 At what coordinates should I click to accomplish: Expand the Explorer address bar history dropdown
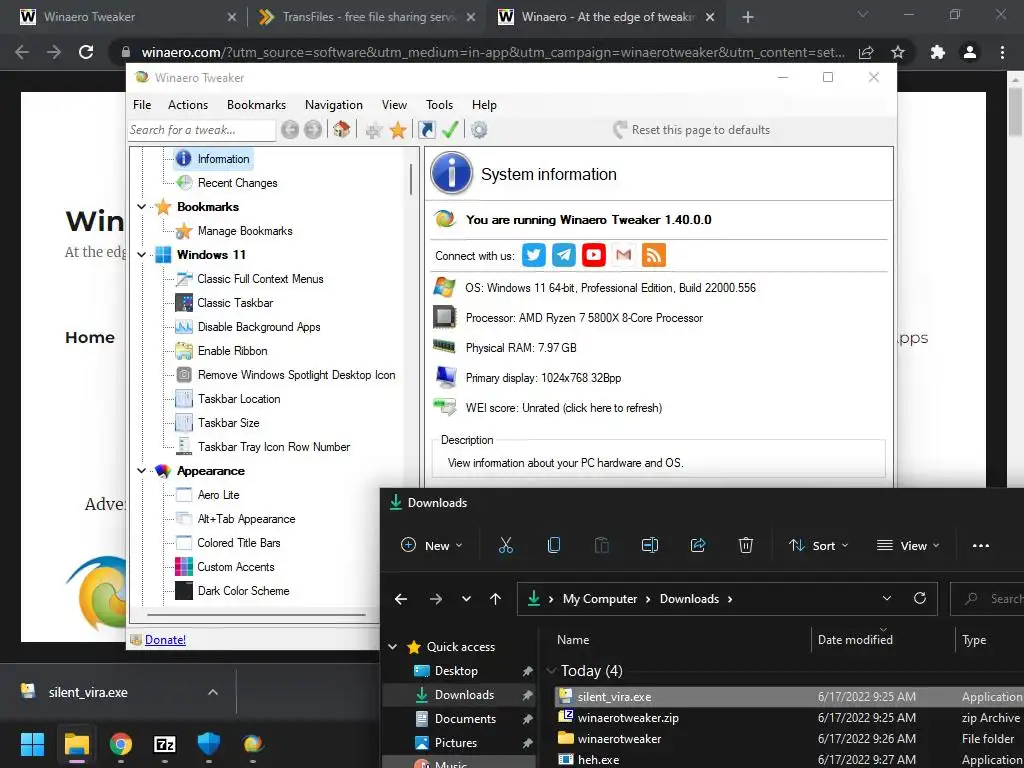(x=887, y=598)
